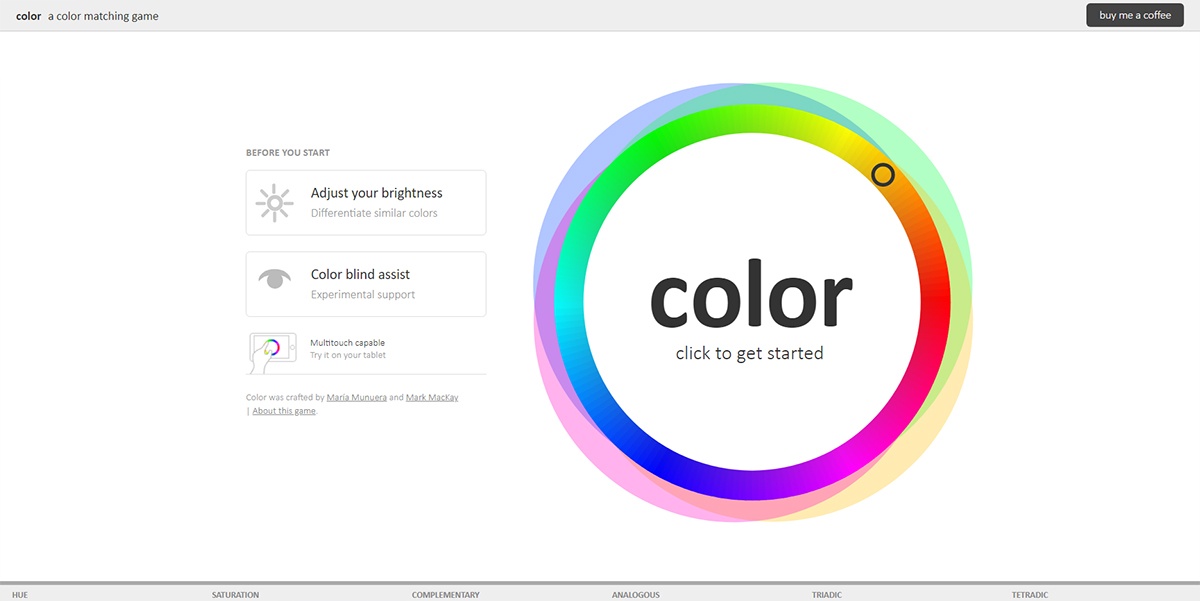
Task: Click the cyan section of the color ring
Action: point(569,303)
